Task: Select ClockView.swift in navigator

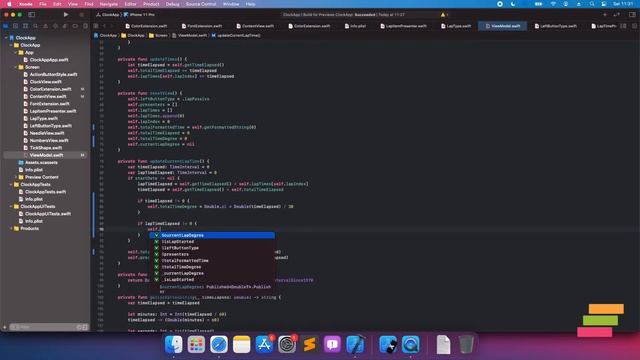Action: coord(45,82)
